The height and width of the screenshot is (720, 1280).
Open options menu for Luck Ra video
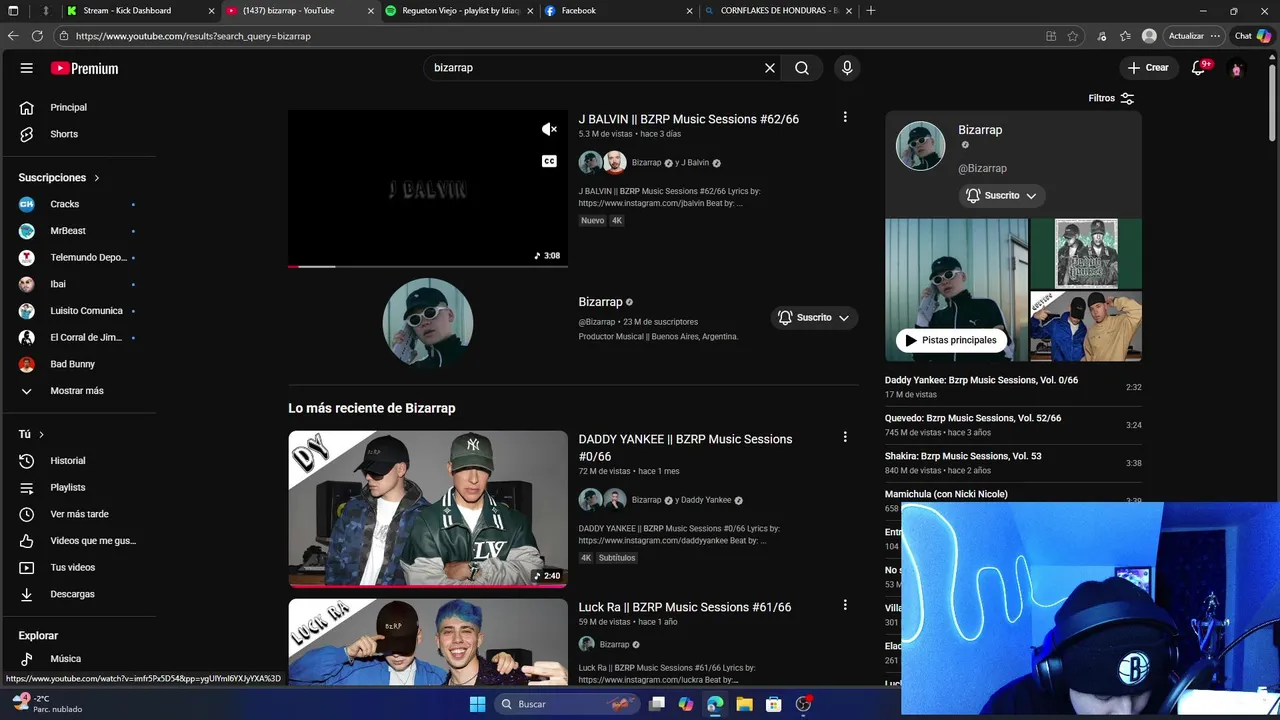coord(845,605)
